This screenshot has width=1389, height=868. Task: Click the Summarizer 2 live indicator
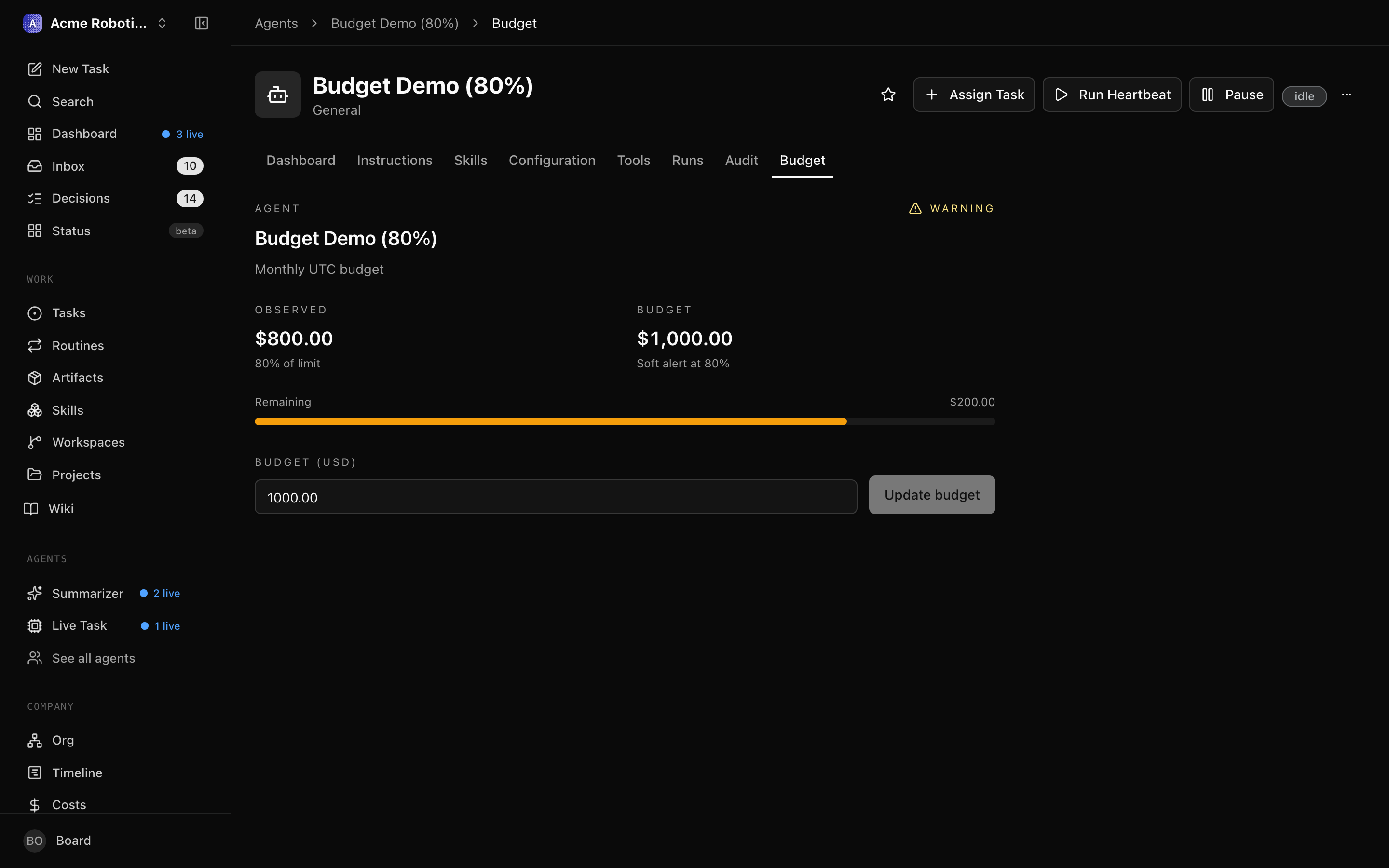tap(160, 593)
